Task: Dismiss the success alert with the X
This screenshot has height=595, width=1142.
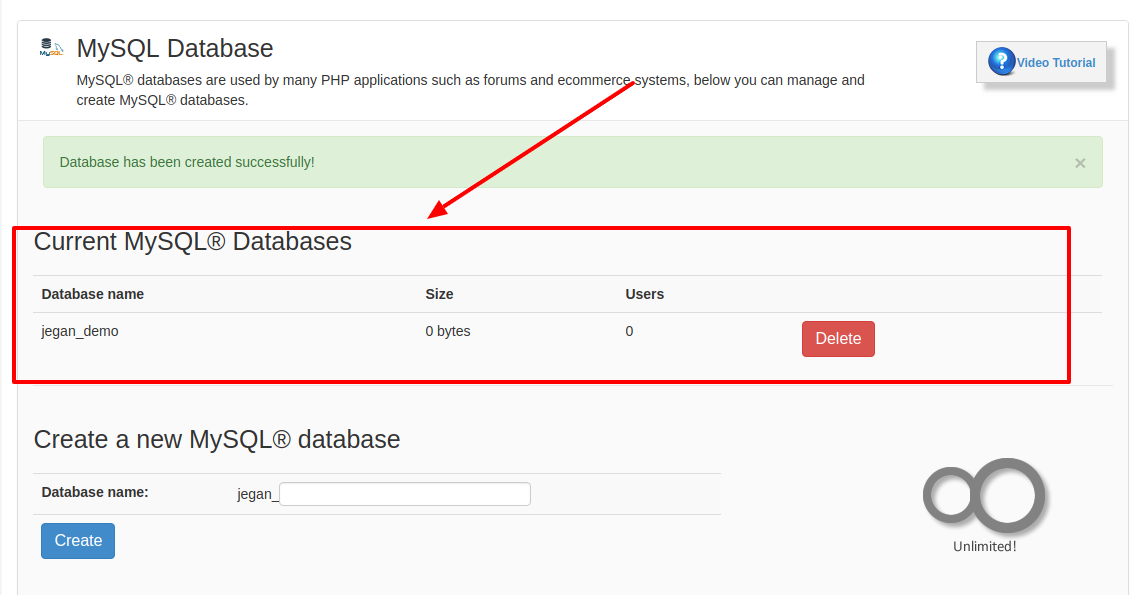Action: [x=1080, y=163]
